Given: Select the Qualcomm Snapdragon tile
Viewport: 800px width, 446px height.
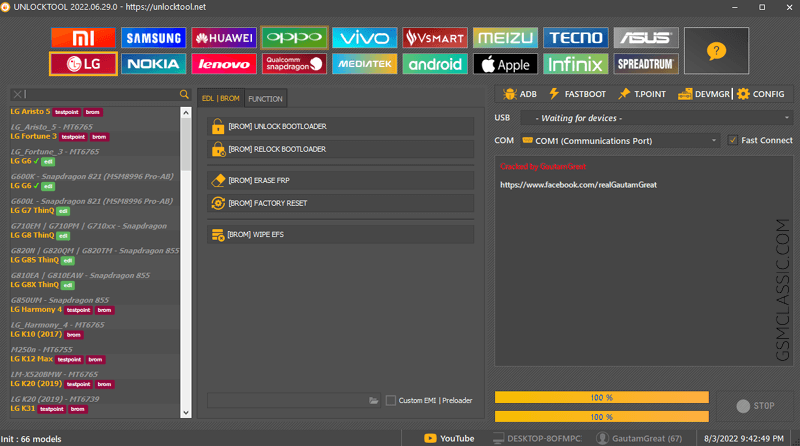Looking at the screenshot, I should tap(294, 64).
